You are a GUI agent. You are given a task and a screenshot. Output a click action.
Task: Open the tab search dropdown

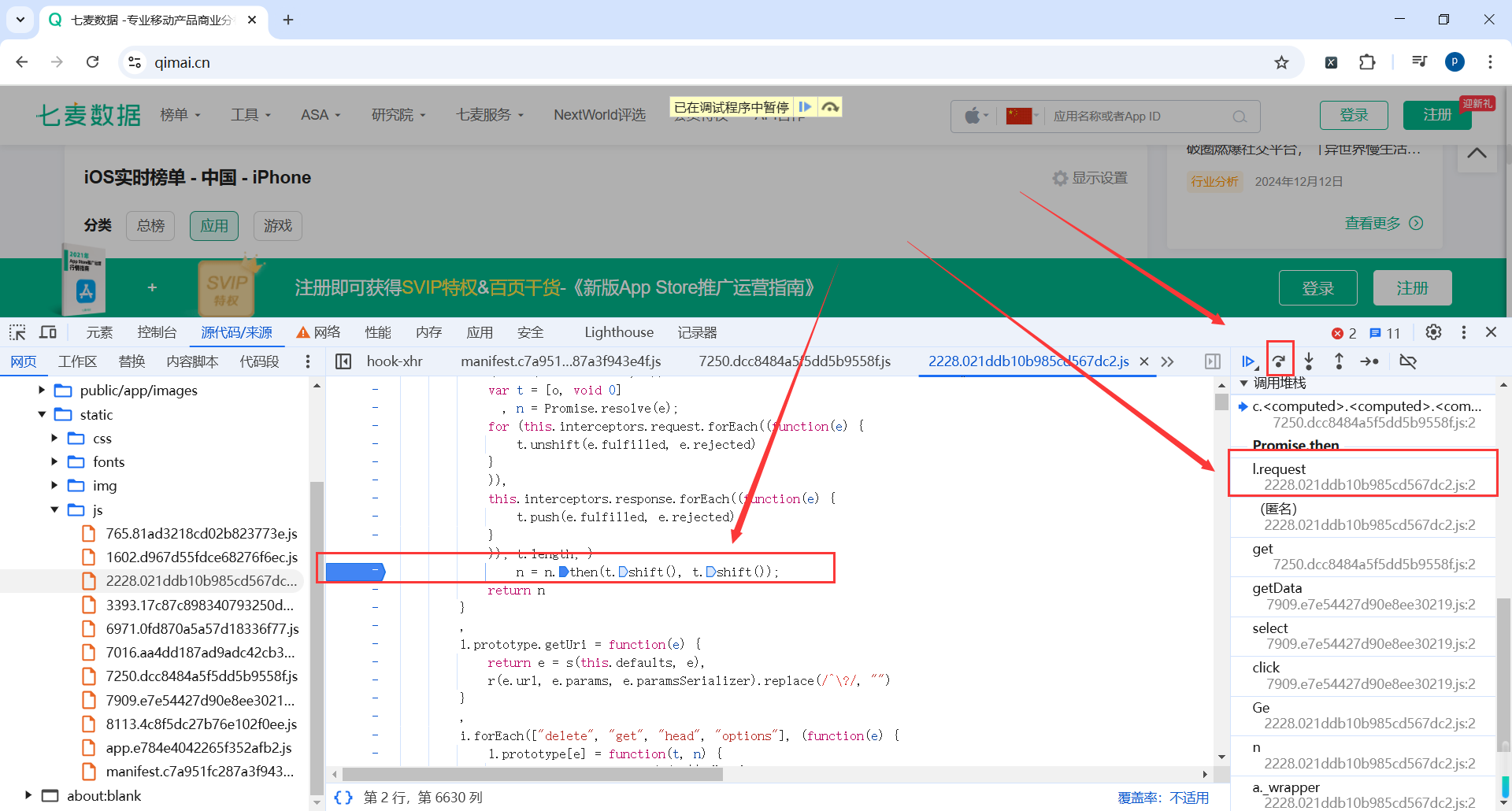click(20, 20)
